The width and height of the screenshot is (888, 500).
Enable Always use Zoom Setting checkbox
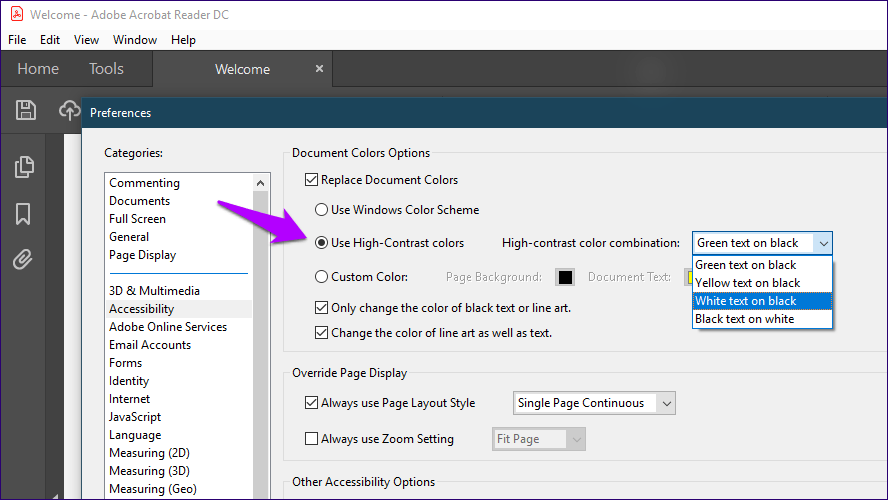[312, 439]
